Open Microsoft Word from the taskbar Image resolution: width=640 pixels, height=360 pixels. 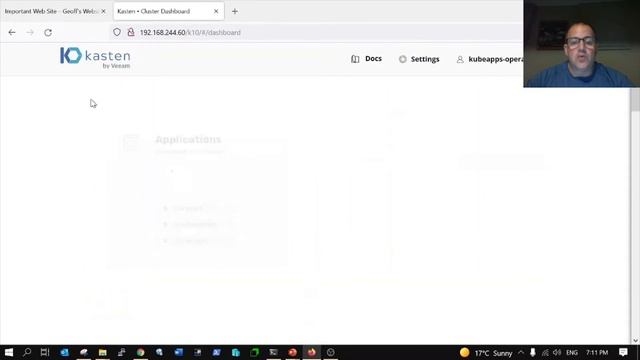coord(178,352)
